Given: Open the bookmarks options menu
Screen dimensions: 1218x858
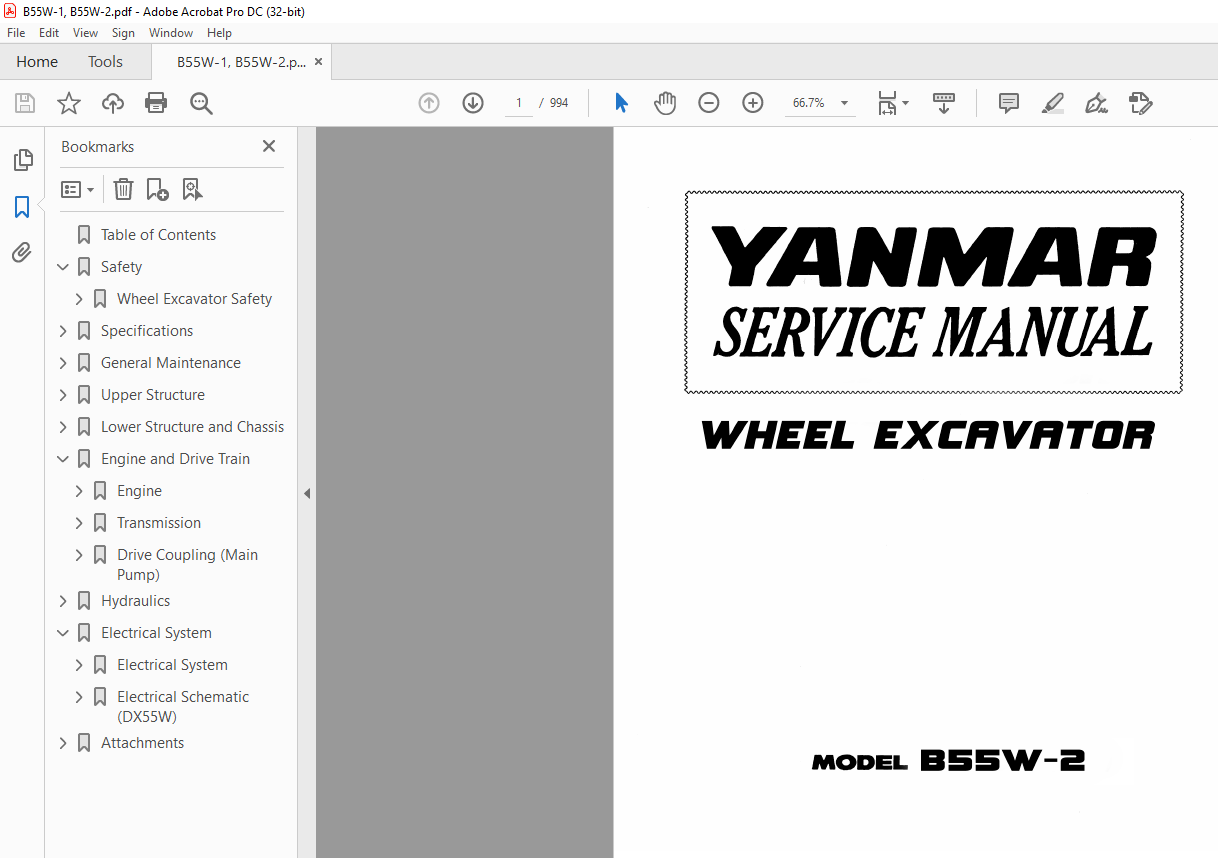Looking at the screenshot, I should [77, 189].
